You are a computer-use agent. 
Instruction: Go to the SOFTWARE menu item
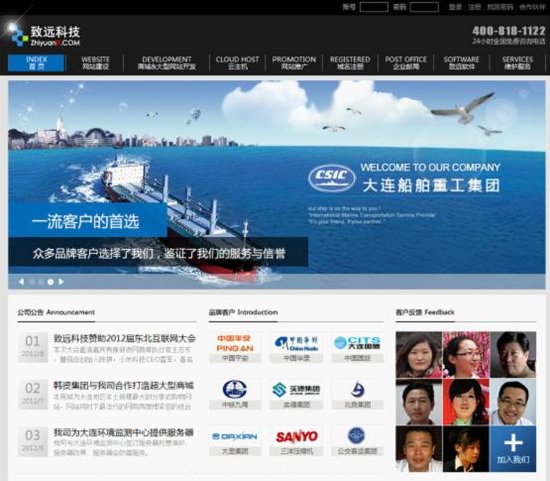pyautogui.click(x=461, y=63)
